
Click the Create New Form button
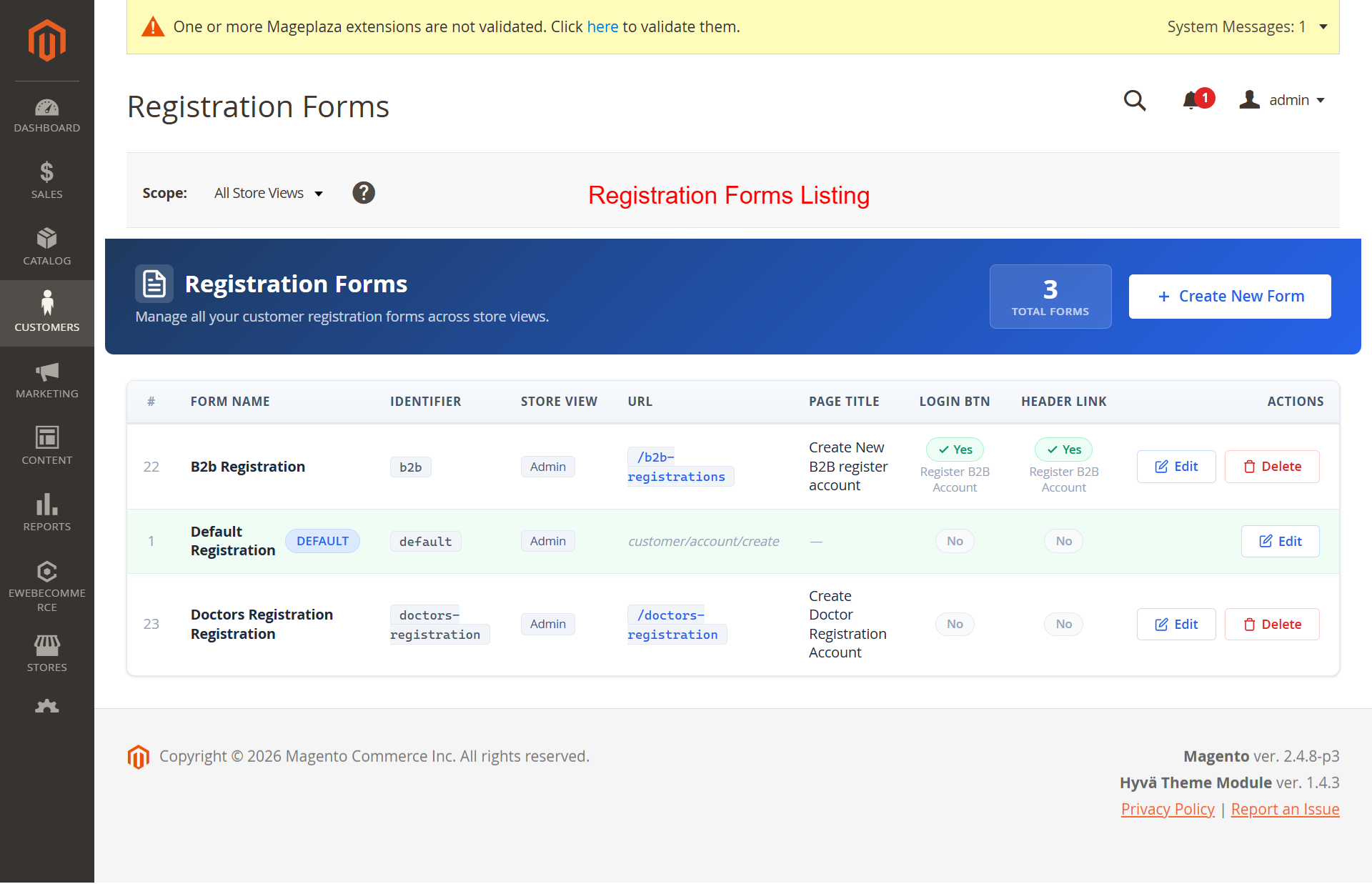(x=1229, y=296)
